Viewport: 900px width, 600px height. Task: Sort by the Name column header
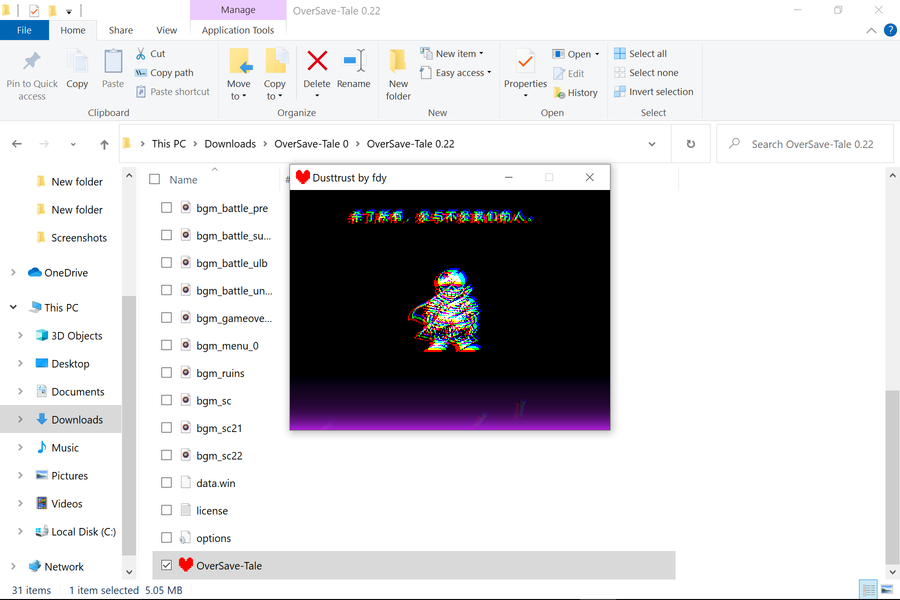[183, 180]
